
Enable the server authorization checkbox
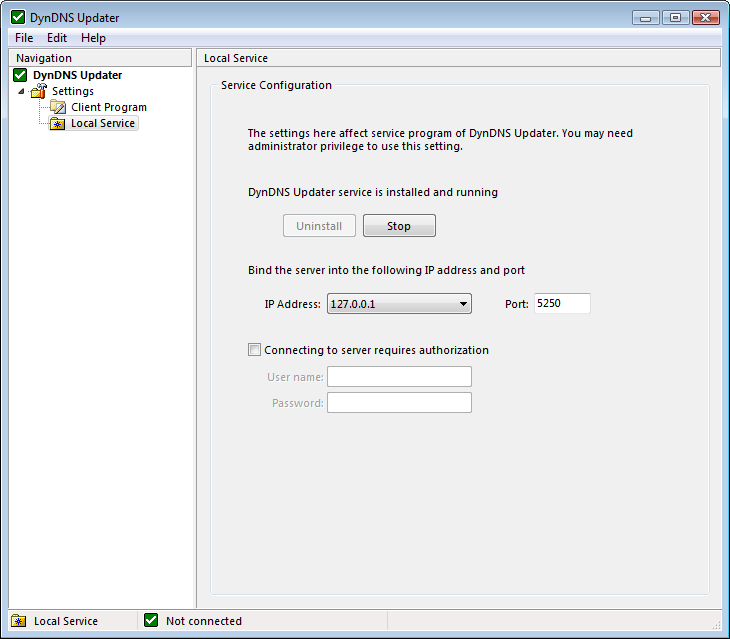255,350
